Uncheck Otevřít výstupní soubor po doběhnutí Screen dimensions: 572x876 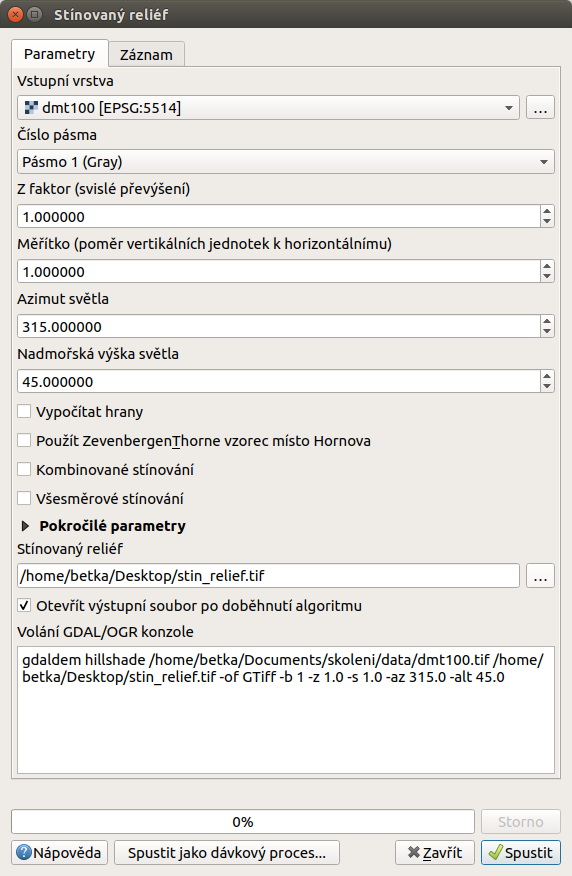pyautogui.click(x=24, y=605)
